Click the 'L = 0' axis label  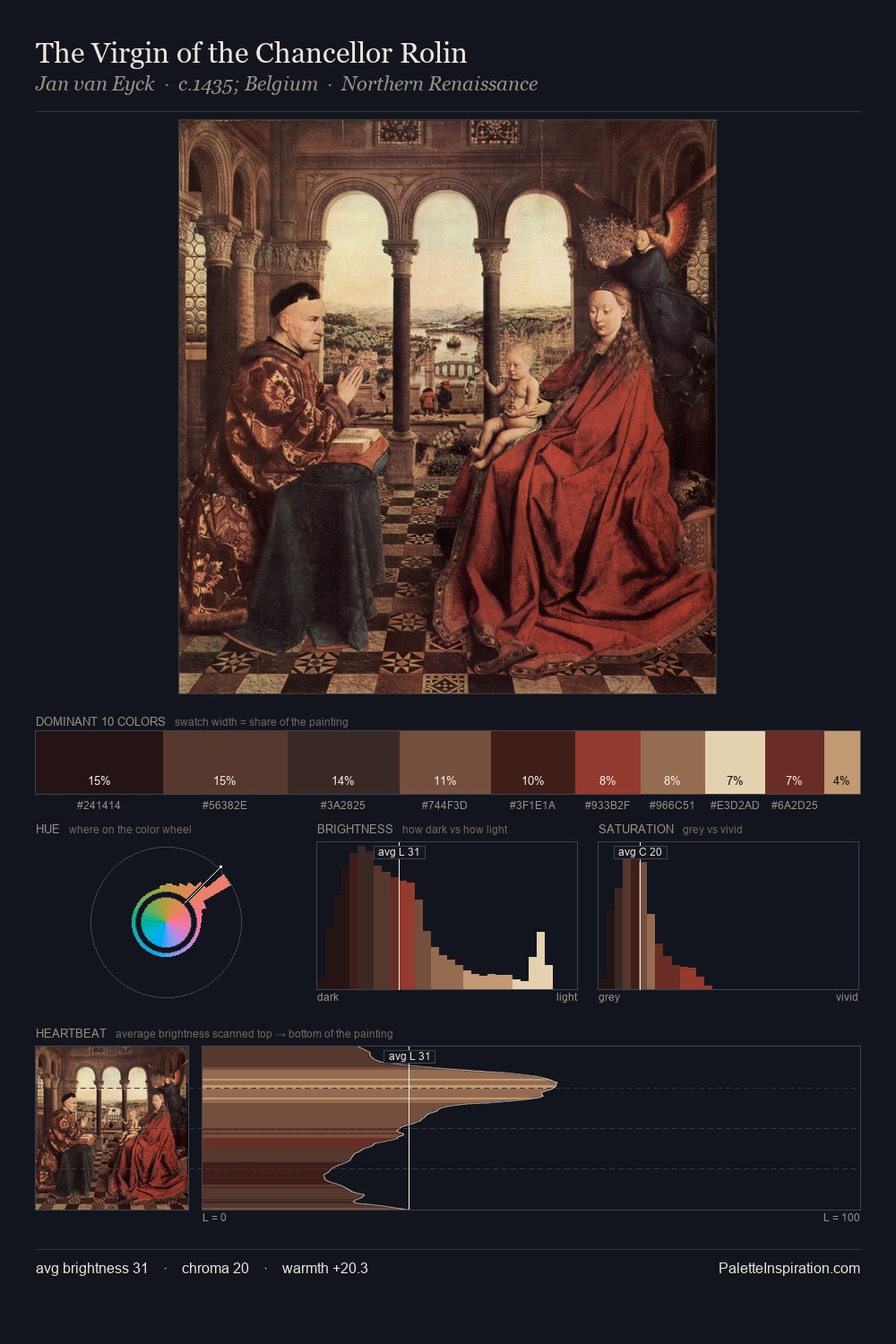tap(214, 1218)
